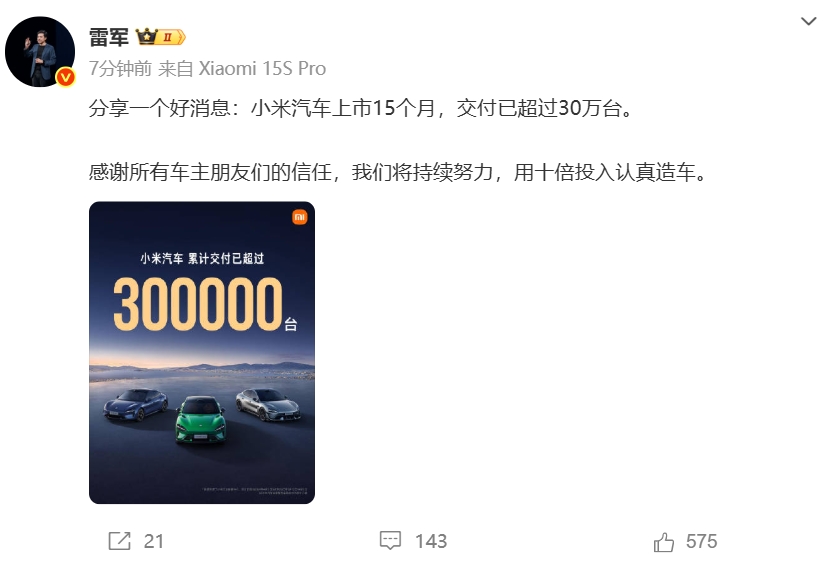Like the post with thumbs-up icon
The width and height of the screenshot is (837, 564).
pos(664,542)
